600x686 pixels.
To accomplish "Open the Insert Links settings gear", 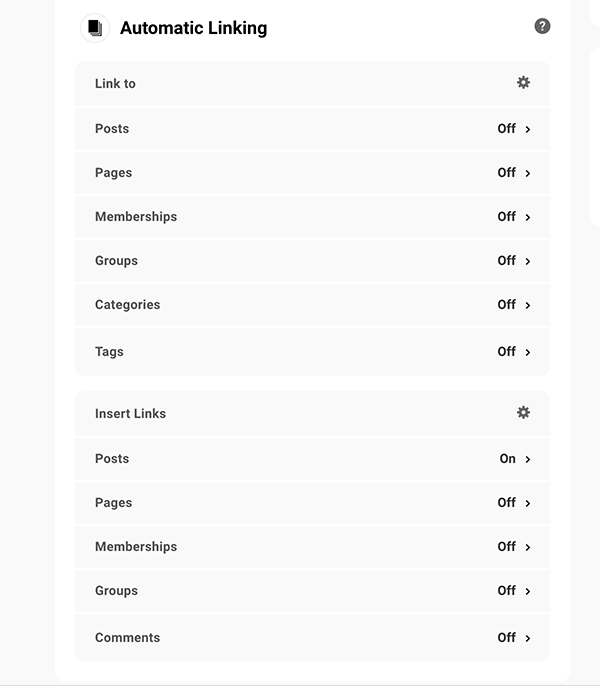I will pos(523,413).
